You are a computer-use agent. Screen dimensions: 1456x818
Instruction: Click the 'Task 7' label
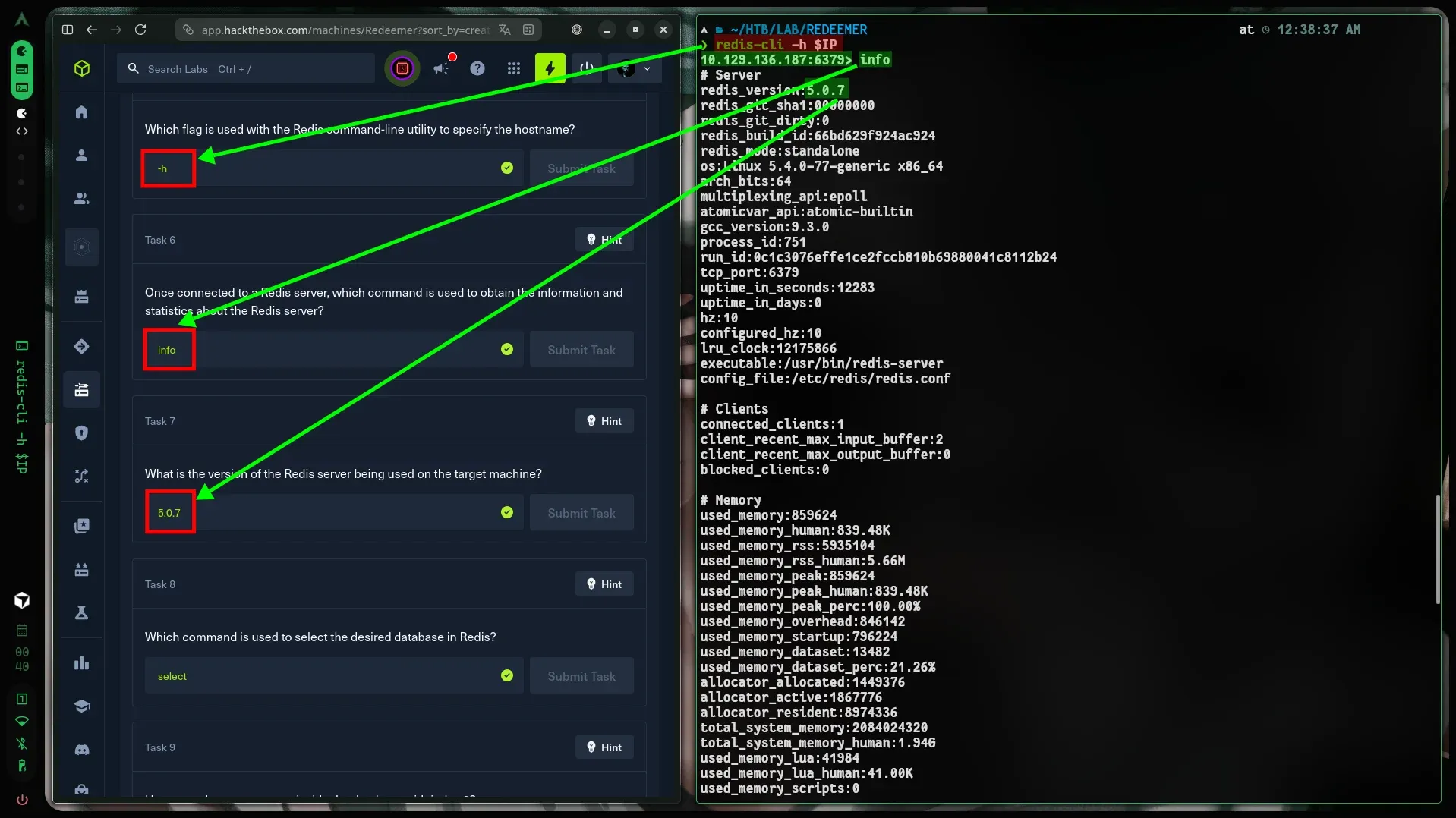(x=160, y=421)
